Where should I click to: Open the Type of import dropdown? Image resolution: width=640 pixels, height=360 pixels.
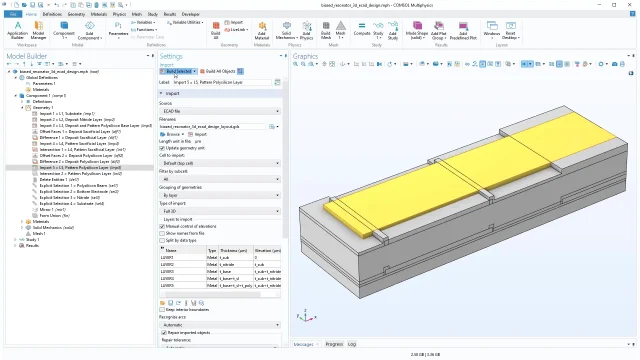[x=220, y=211]
